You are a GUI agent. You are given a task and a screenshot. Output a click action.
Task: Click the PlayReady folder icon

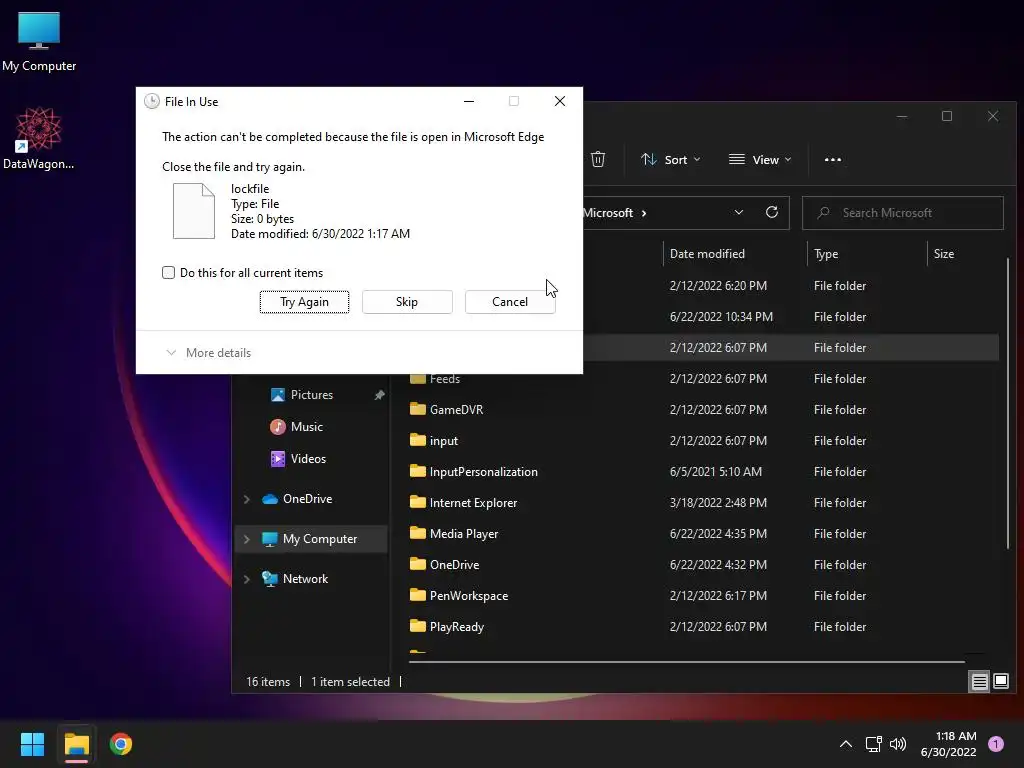(x=418, y=626)
